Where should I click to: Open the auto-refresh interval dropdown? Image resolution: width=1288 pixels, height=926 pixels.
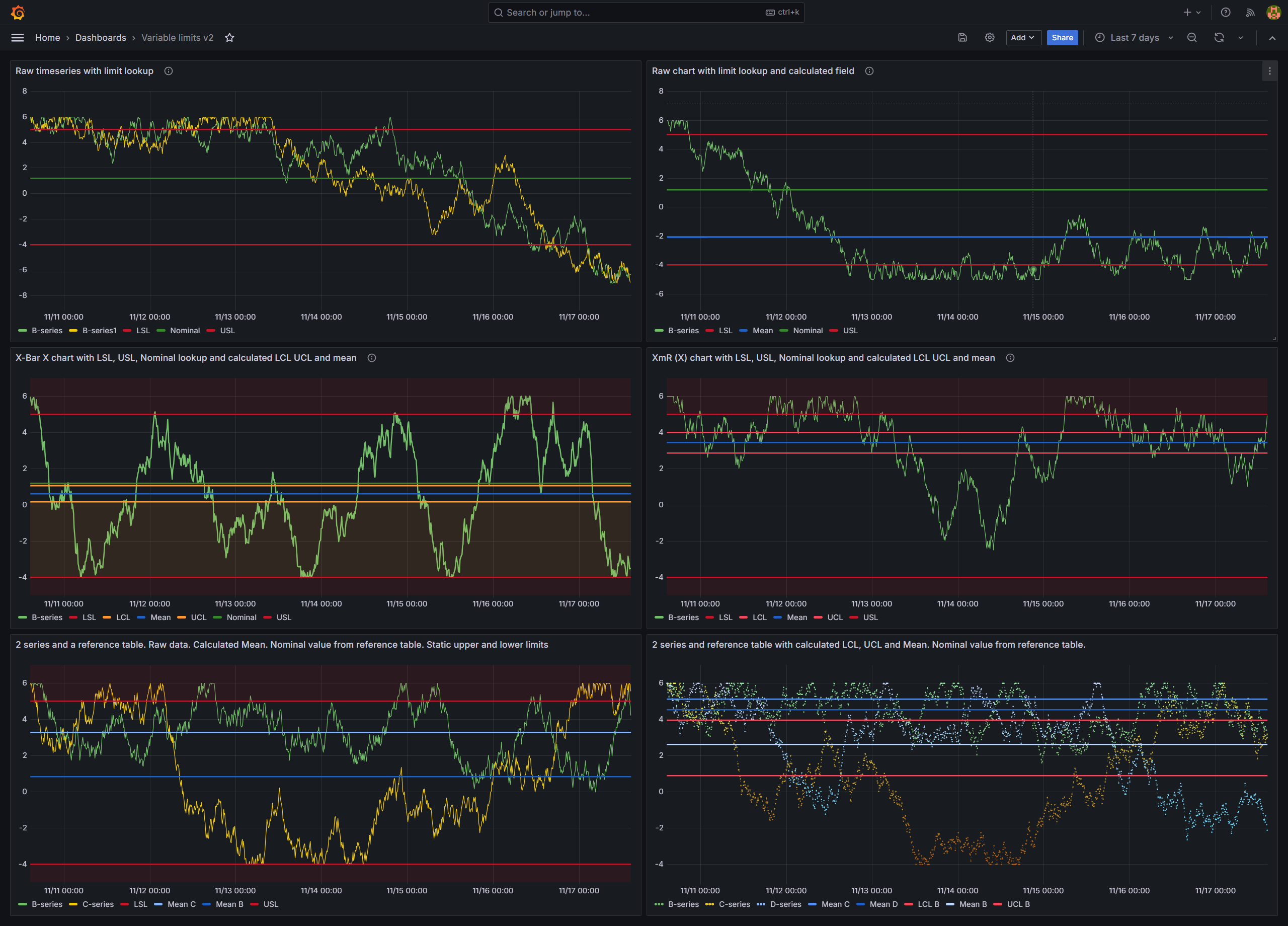1240,38
